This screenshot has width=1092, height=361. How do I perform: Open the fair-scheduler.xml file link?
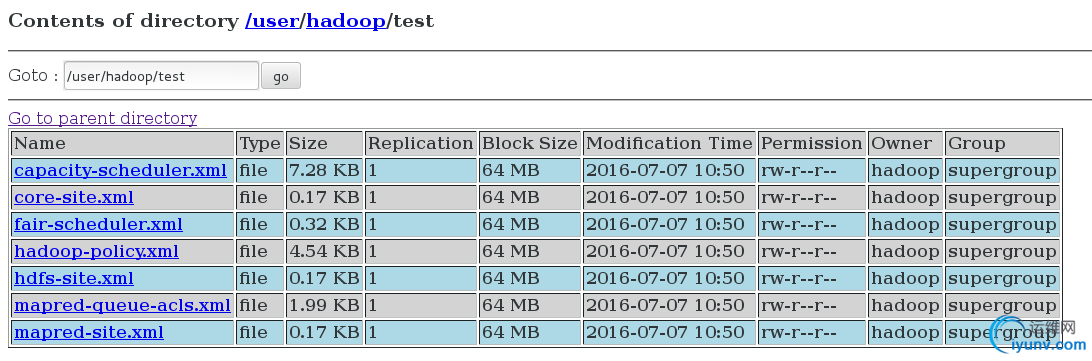(x=98, y=224)
